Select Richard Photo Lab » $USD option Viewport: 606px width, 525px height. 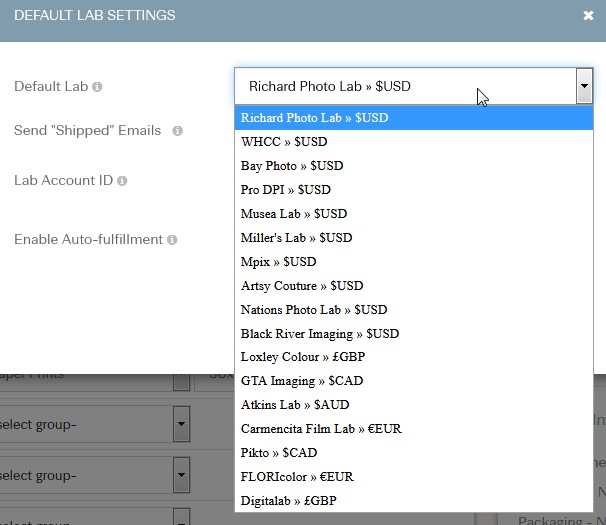click(x=414, y=118)
